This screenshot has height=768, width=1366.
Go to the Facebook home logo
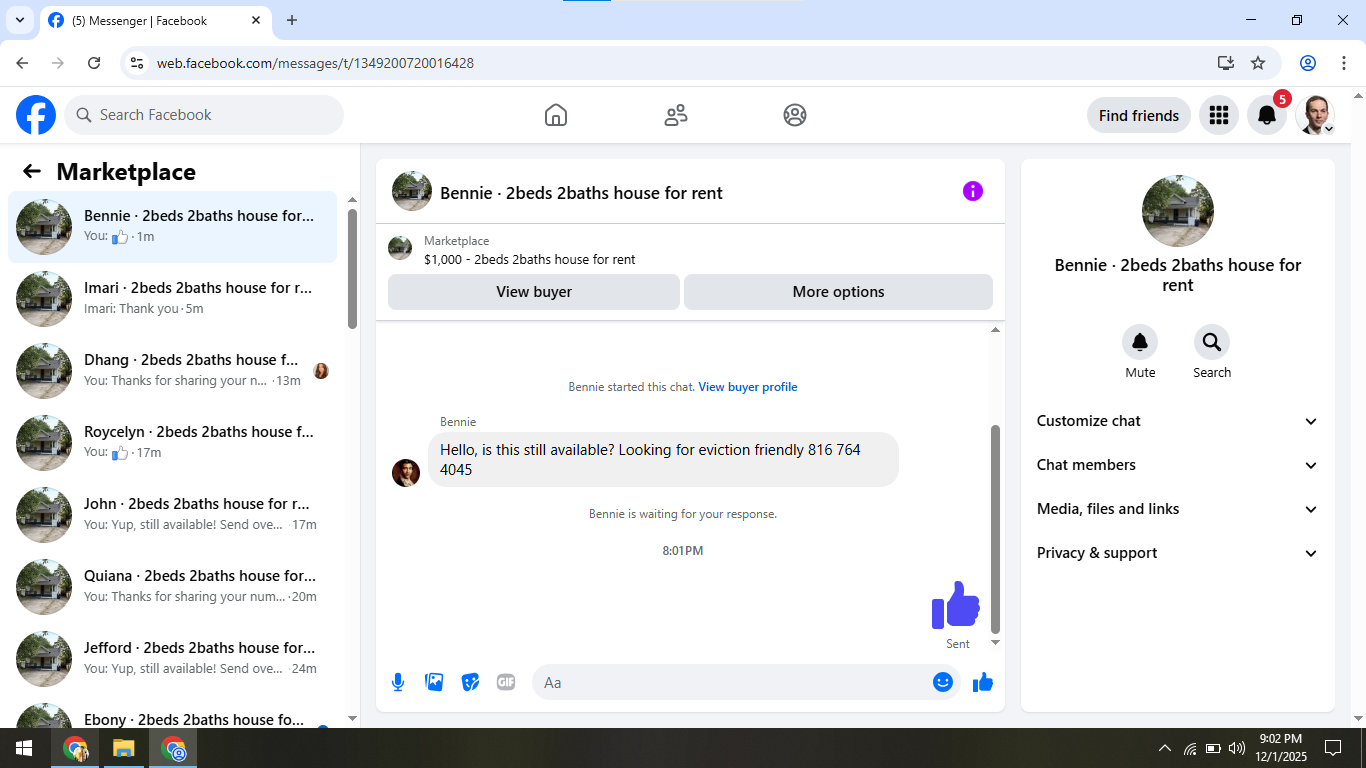(36, 115)
